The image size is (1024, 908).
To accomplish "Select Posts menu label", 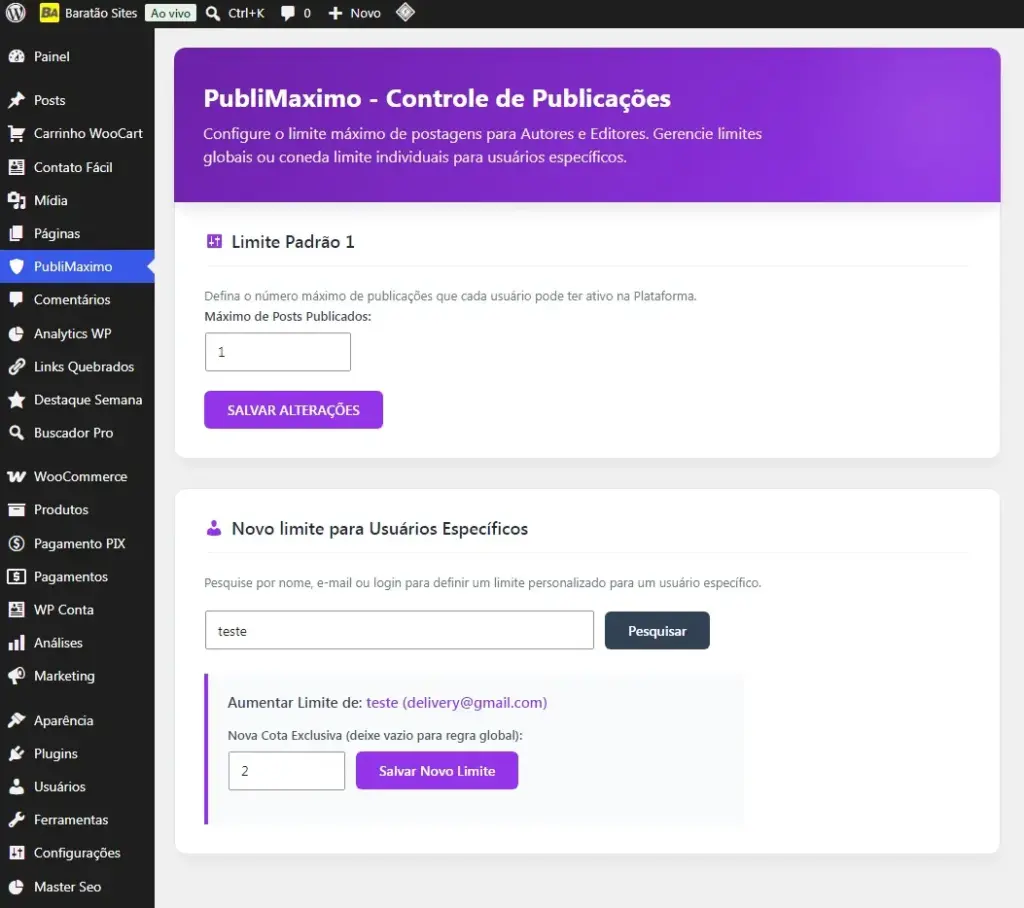I will tap(50, 100).
